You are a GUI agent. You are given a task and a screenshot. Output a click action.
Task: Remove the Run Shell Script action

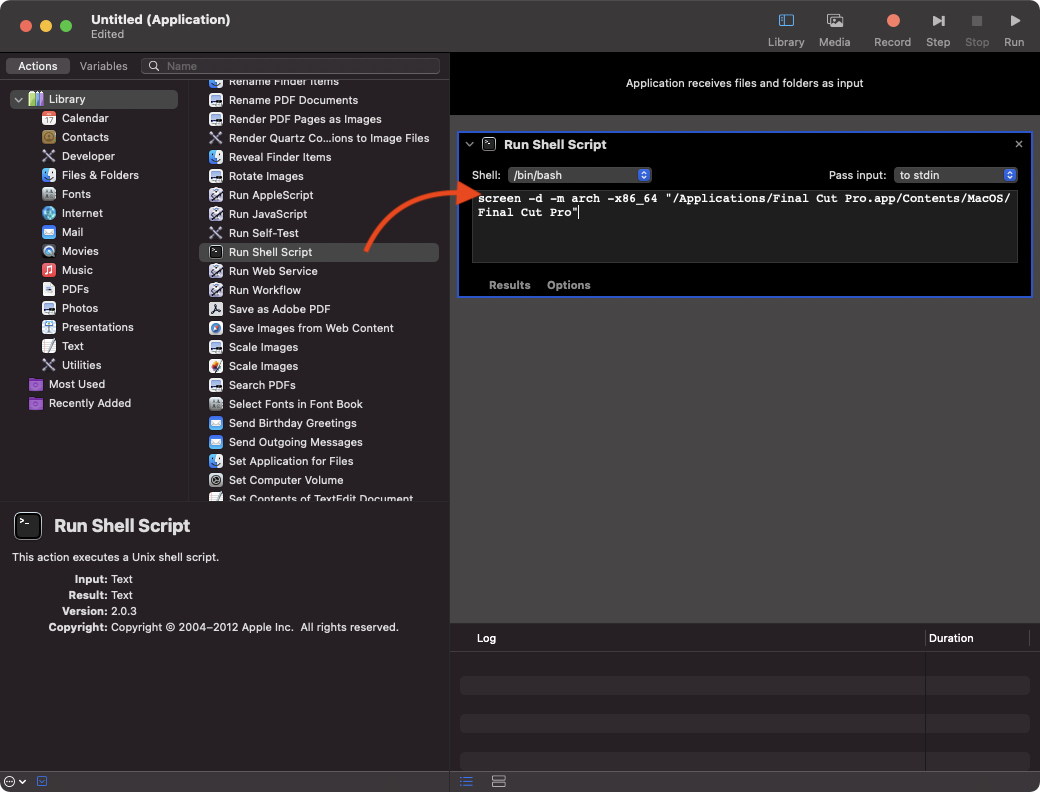coord(1019,144)
